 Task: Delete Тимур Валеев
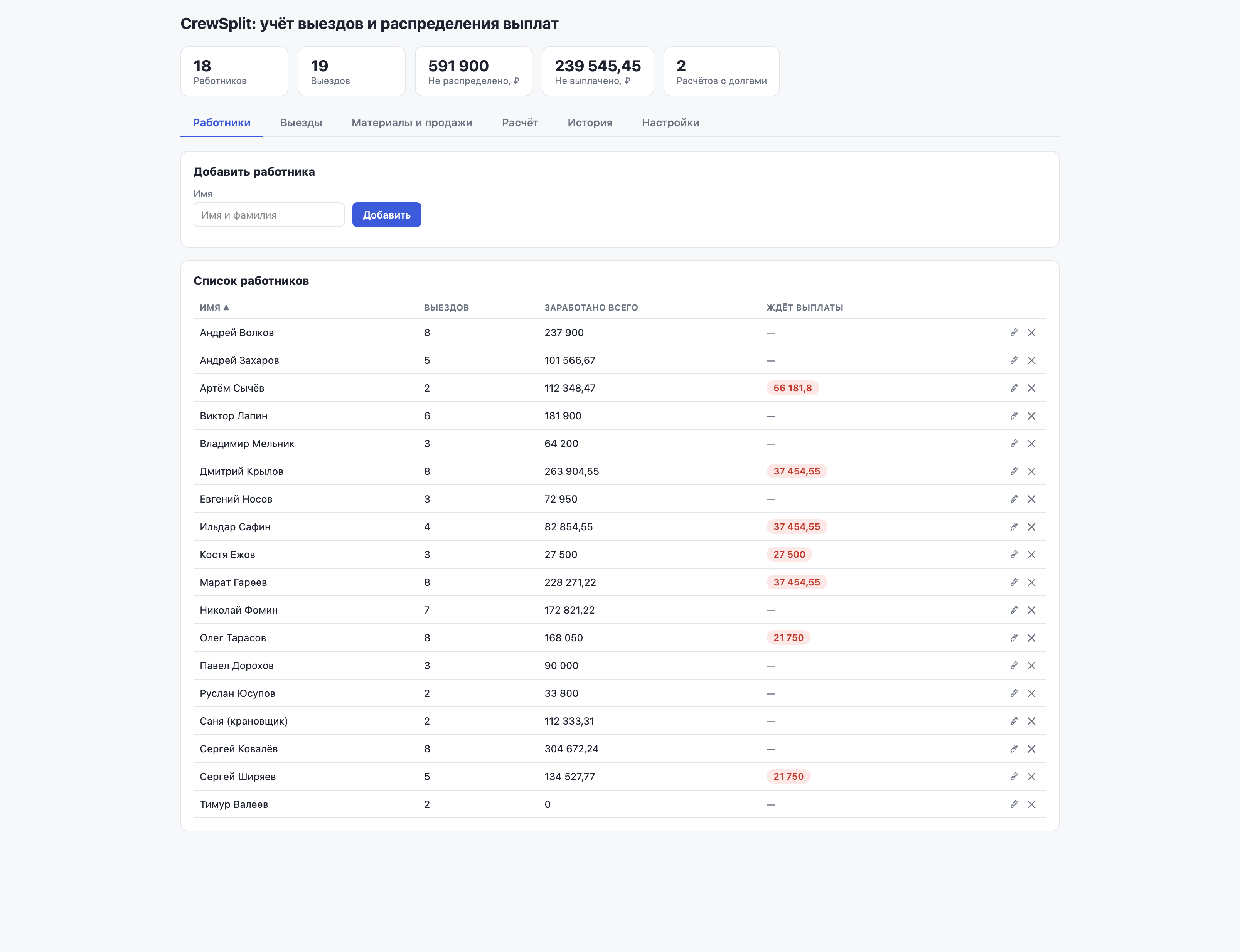[x=1031, y=805]
